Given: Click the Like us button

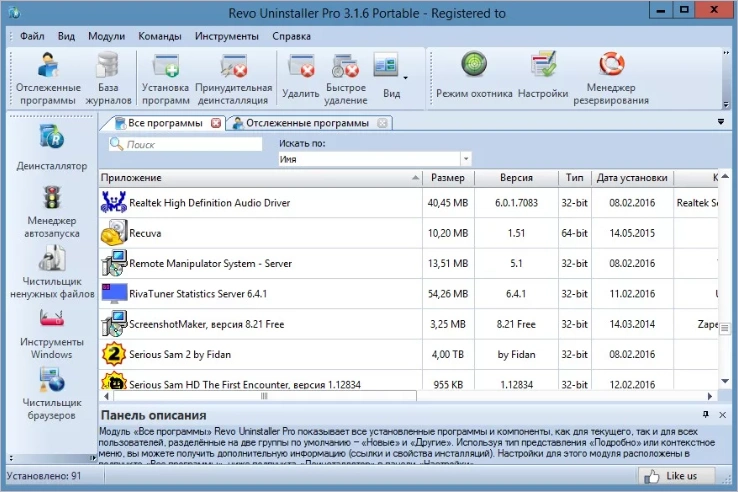Looking at the screenshot, I should [676, 476].
